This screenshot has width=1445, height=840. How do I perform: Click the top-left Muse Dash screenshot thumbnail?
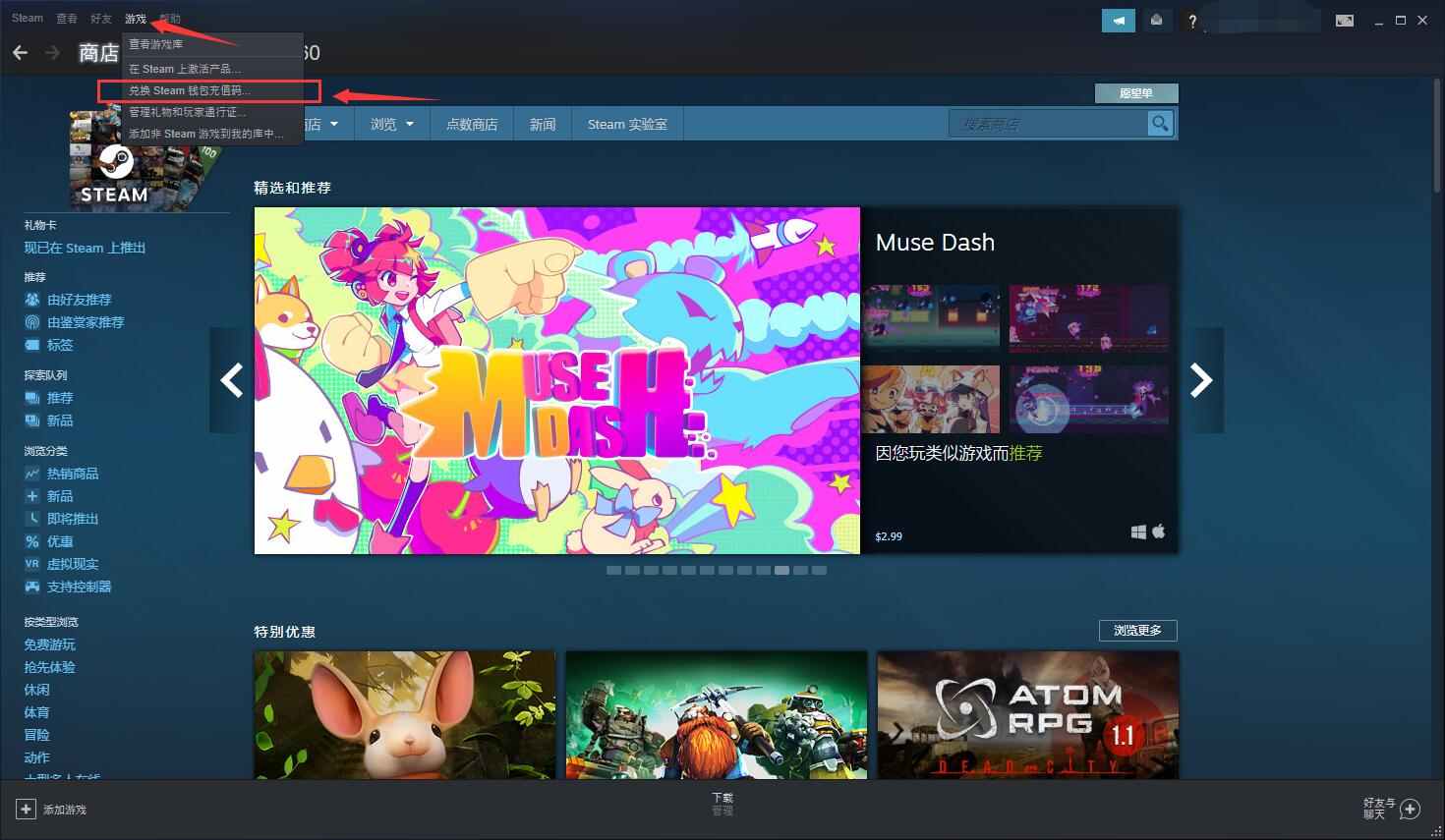(x=932, y=319)
